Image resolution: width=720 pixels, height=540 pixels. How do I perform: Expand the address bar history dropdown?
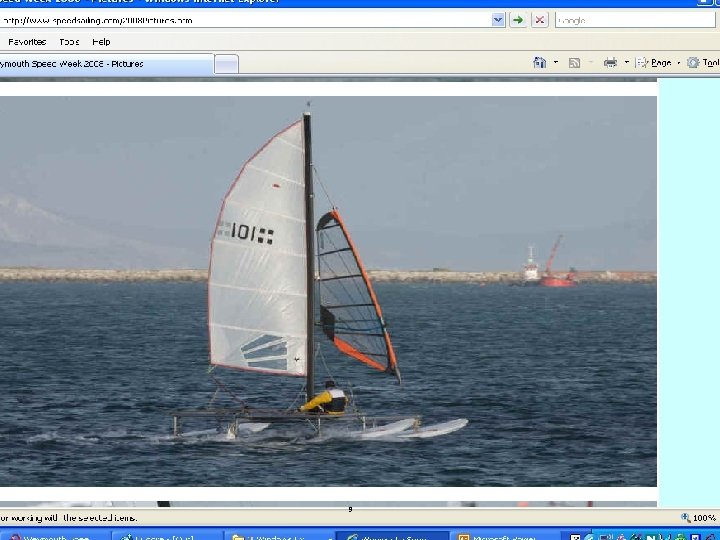(x=498, y=20)
